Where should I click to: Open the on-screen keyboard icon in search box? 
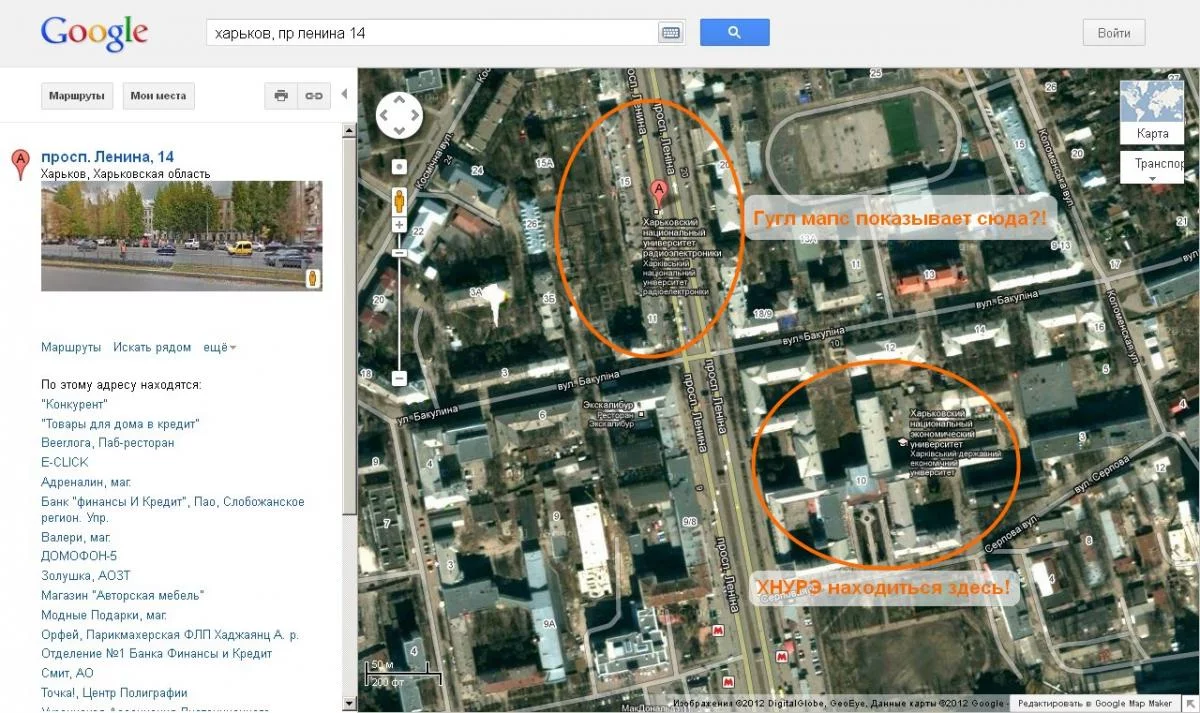click(x=670, y=33)
